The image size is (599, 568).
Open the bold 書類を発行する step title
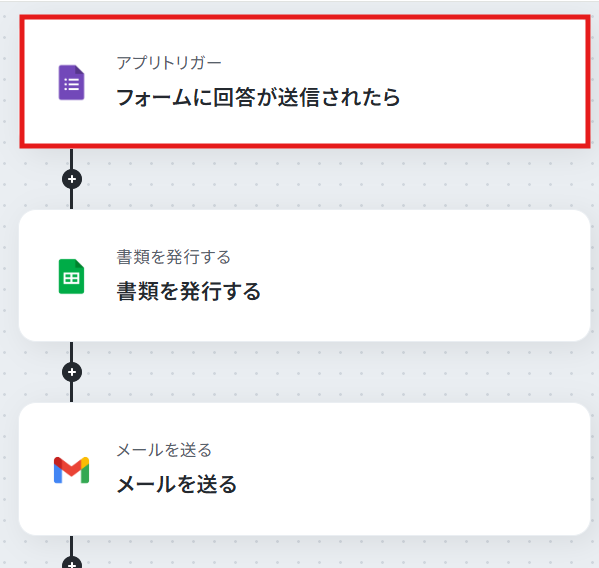coord(189,291)
